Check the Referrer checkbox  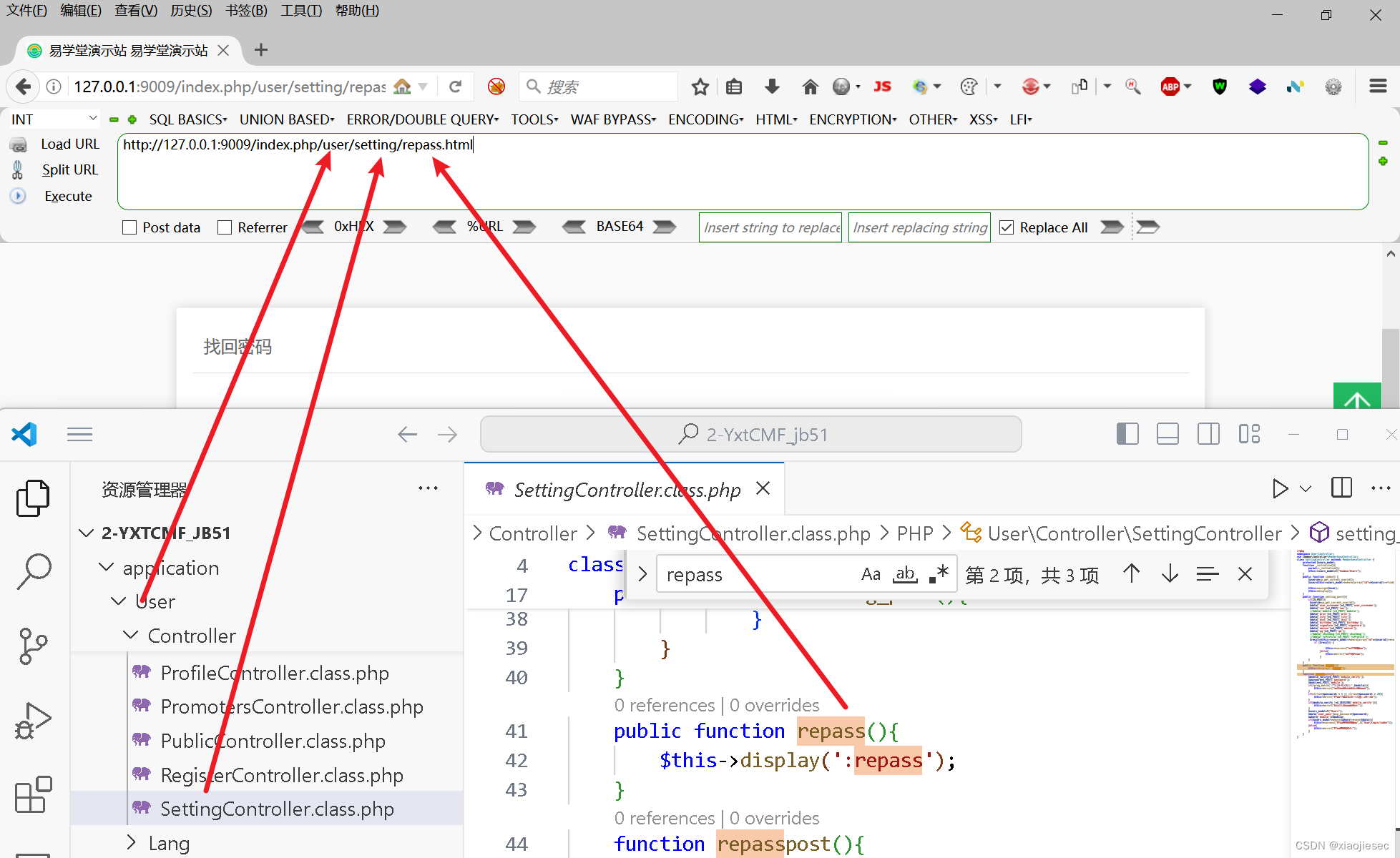click(x=225, y=227)
